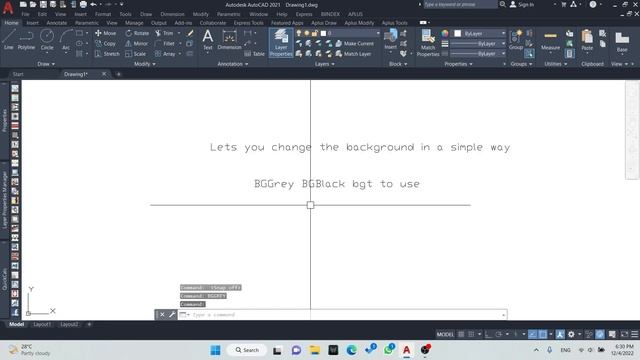Image resolution: width=640 pixels, height=360 pixels.
Task: Open the Dimension menu
Action: coord(172,14)
